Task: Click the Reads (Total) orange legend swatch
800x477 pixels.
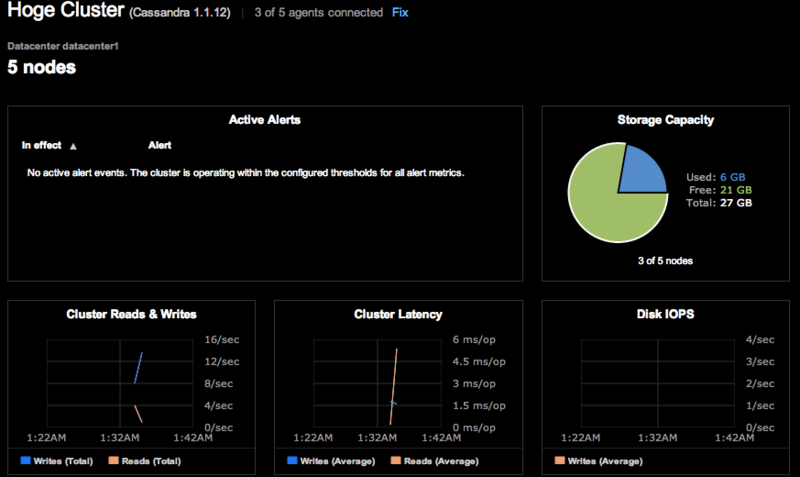Action: 113,460
